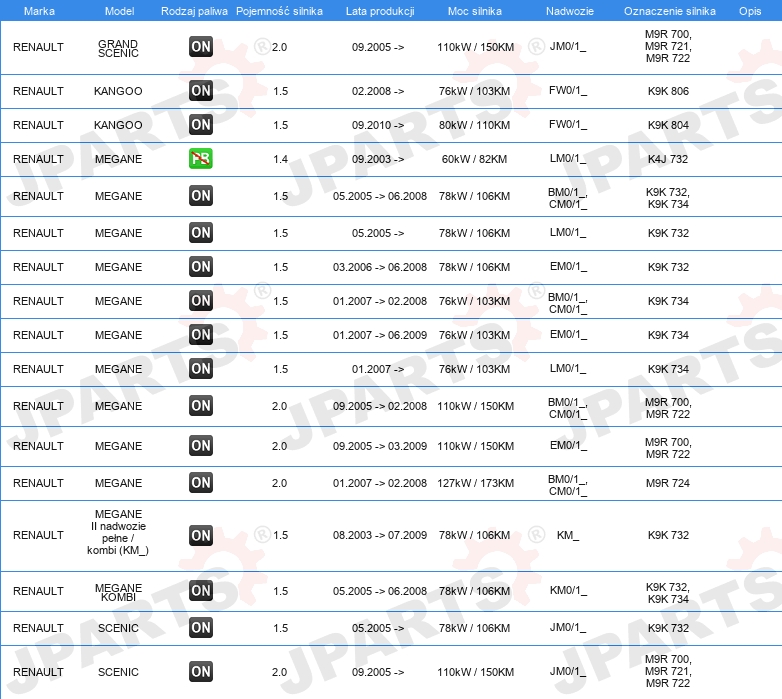Click ON icon in Megane II nadwozie pełne row
782x699 pixels.
click(201, 535)
